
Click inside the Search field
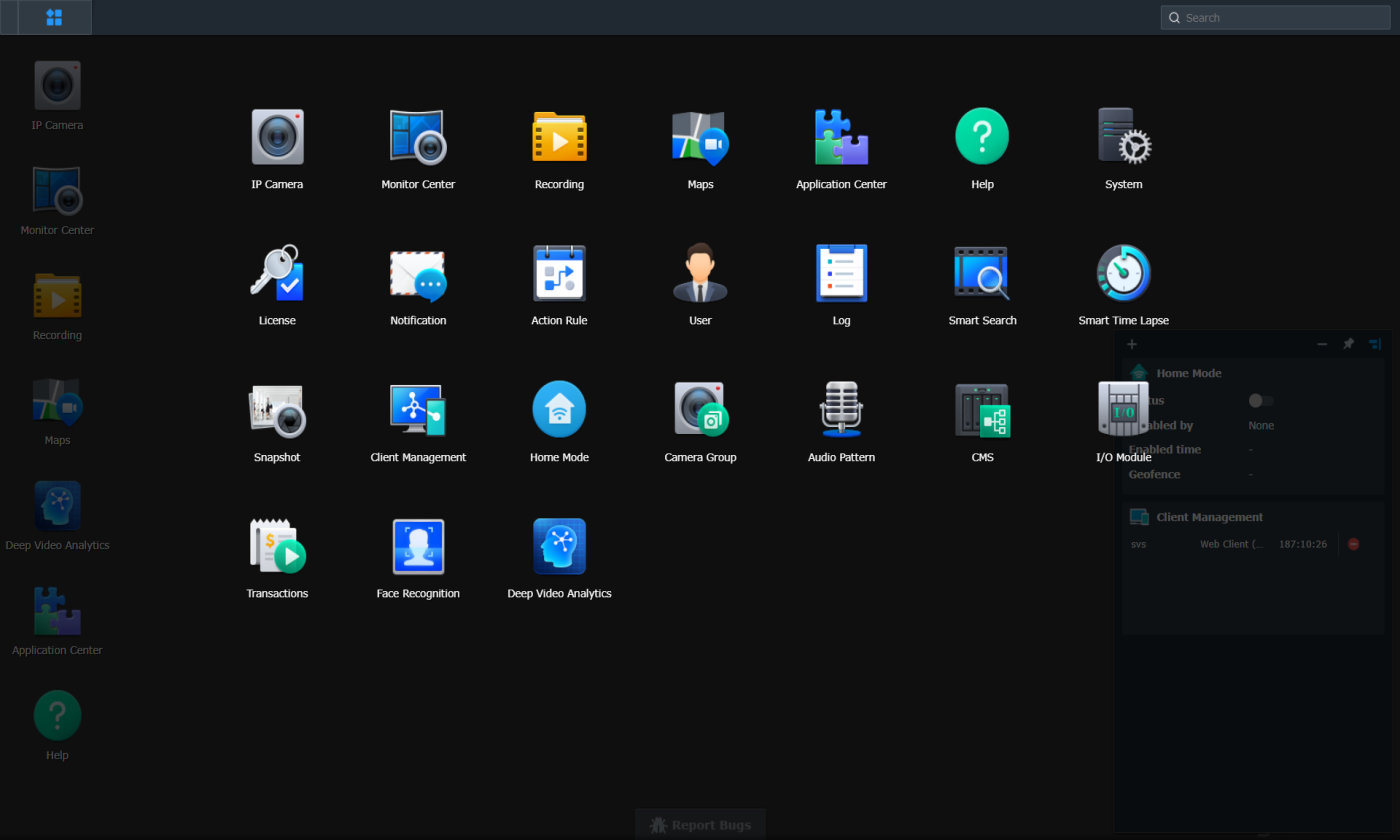[x=1275, y=17]
